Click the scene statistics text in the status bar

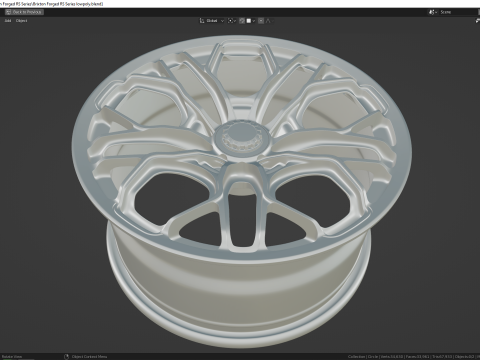[x=414, y=357]
